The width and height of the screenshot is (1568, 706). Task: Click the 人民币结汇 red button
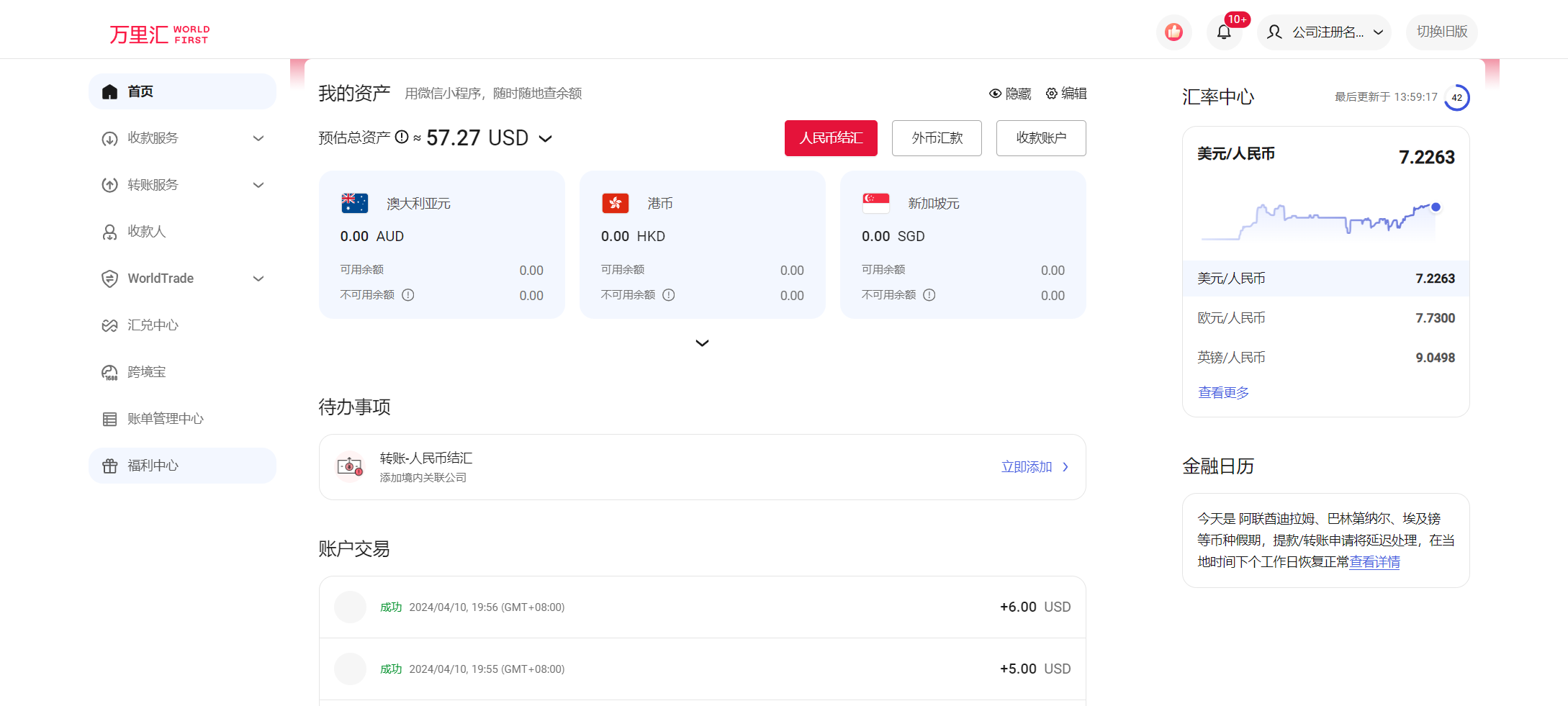831,138
